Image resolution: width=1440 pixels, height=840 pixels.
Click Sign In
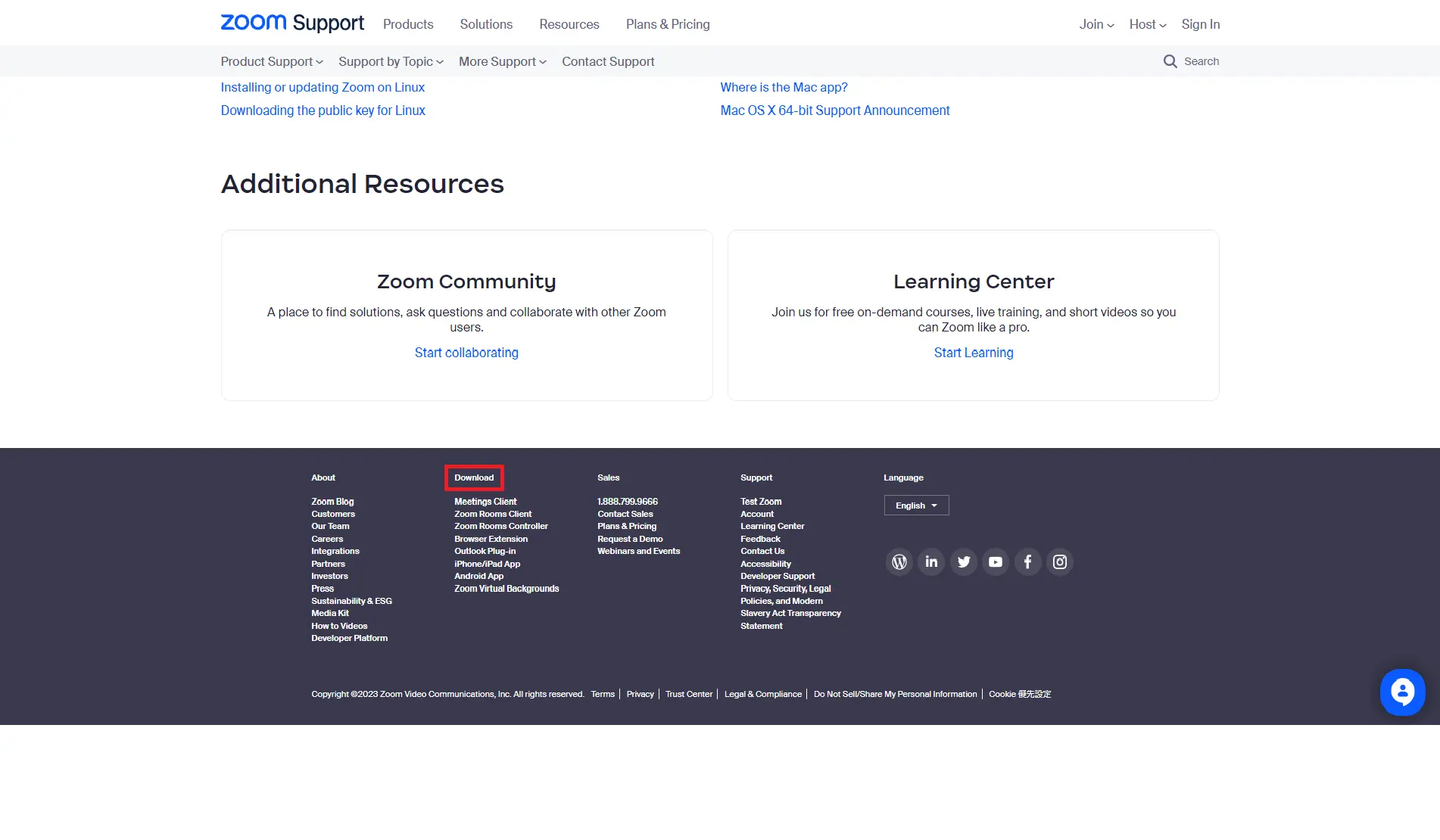click(x=1201, y=24)
